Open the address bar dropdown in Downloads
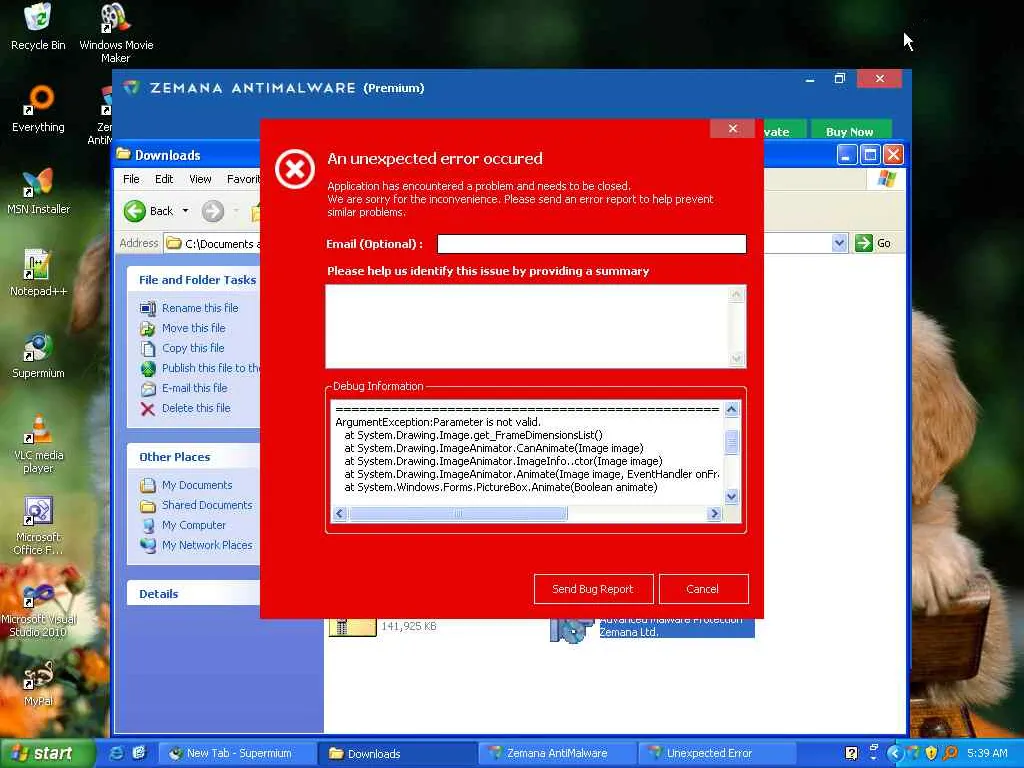Viewport: 1024px width, 768px height. pos(839,243)
